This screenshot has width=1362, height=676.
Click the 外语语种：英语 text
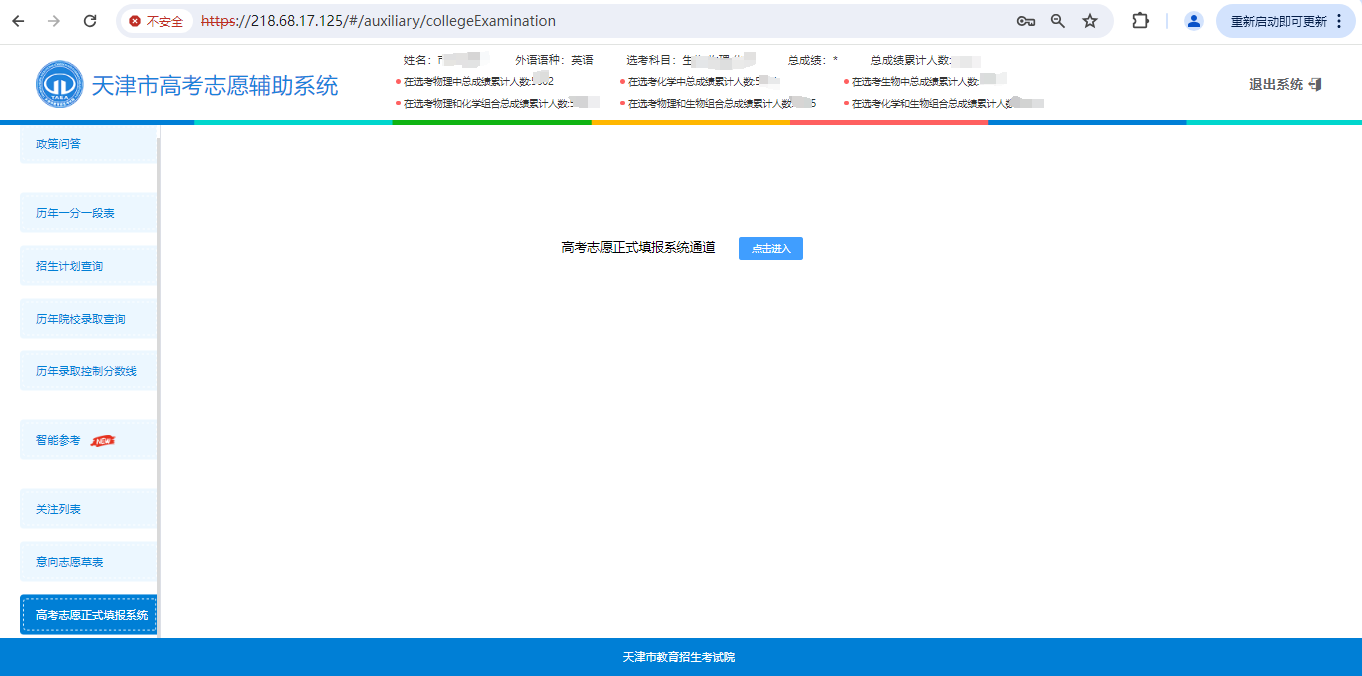tap(554, 60)
